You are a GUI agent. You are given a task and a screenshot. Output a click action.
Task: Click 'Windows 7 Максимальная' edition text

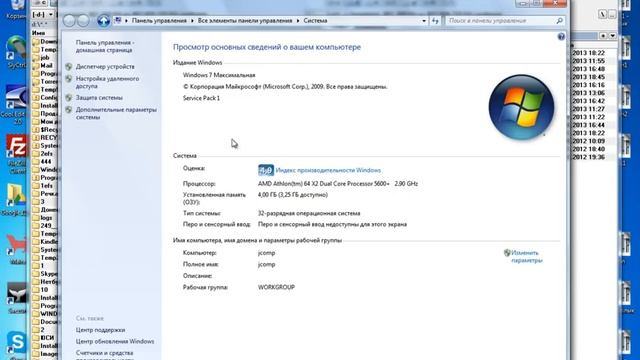point(219,75)
